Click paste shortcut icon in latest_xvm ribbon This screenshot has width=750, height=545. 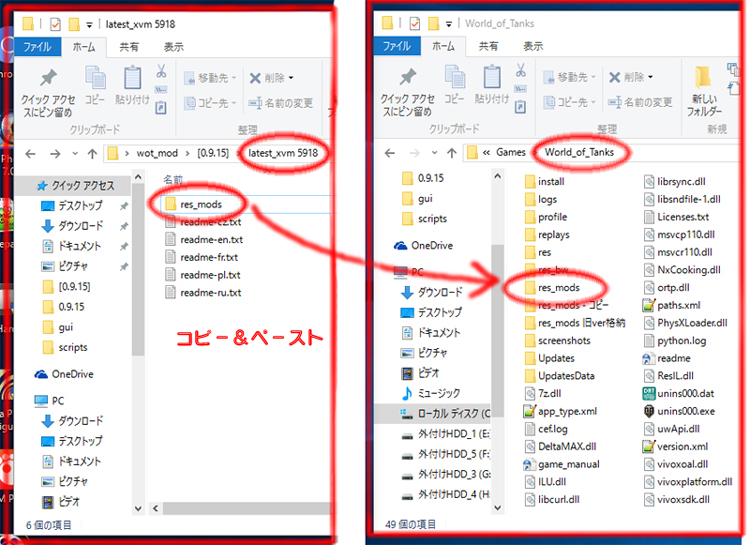[161, 108]
